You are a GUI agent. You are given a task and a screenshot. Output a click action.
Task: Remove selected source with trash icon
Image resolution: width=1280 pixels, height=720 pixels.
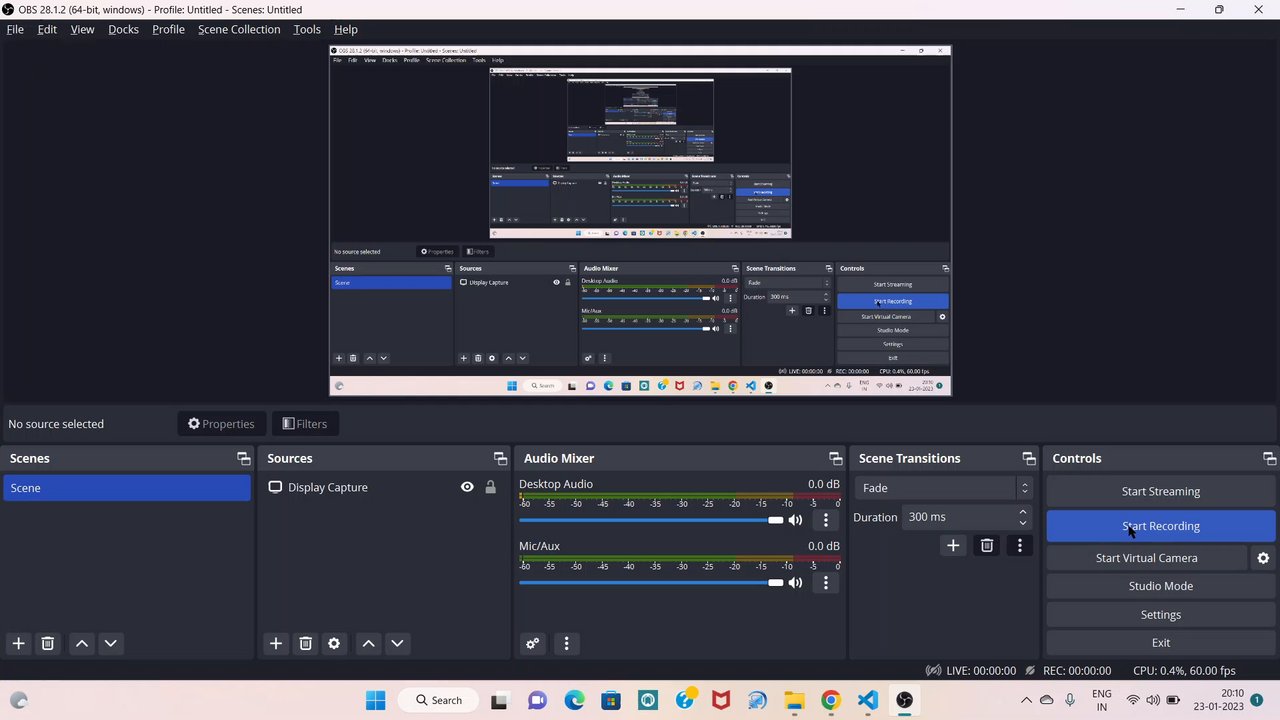[306, 643]
